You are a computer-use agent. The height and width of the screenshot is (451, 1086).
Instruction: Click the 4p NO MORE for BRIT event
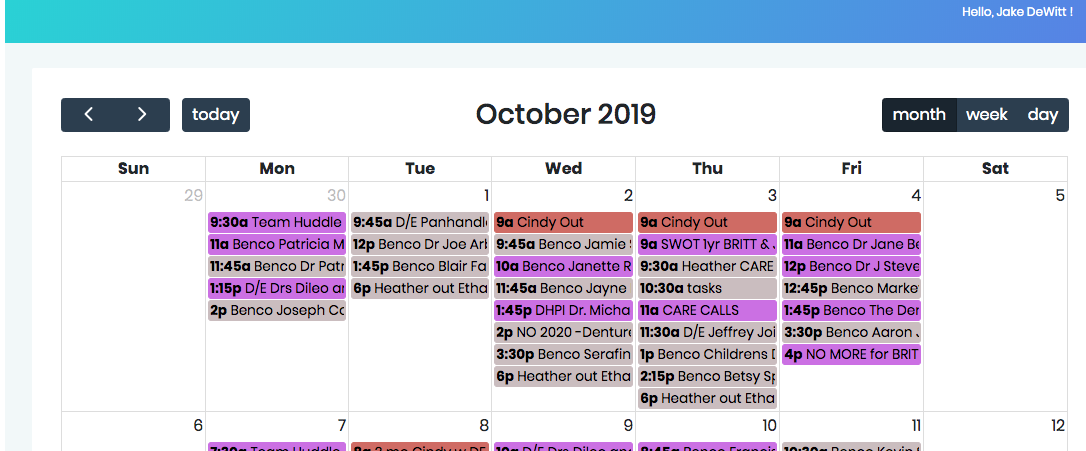click(x=851, y=354)
